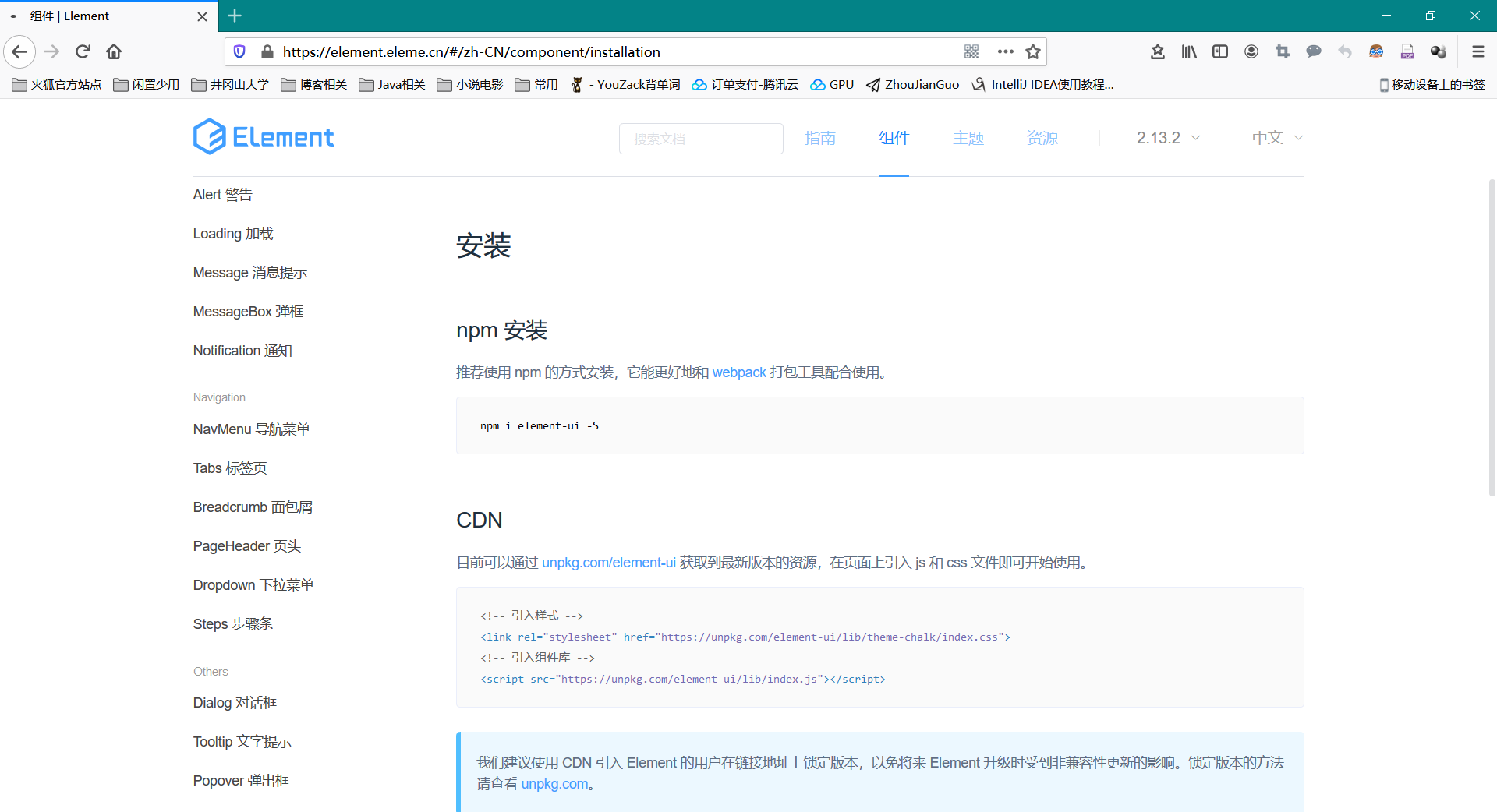The image size is (1497, 812).
Task: Open the Java相关 bookmark folder
Action: pyautogui.click(x=392, y=84)
